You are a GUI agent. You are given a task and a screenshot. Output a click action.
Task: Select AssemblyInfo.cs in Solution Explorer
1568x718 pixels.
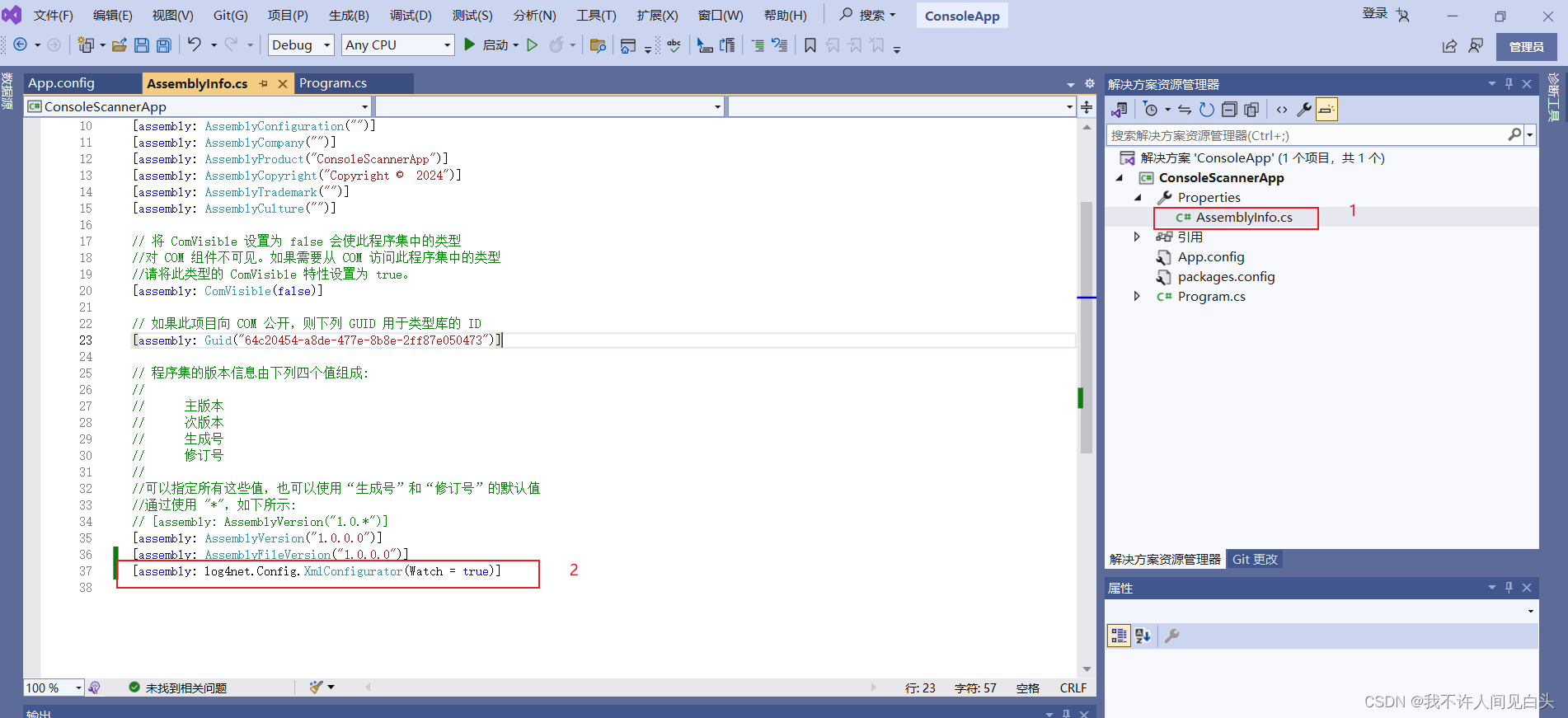(1244, 217)
